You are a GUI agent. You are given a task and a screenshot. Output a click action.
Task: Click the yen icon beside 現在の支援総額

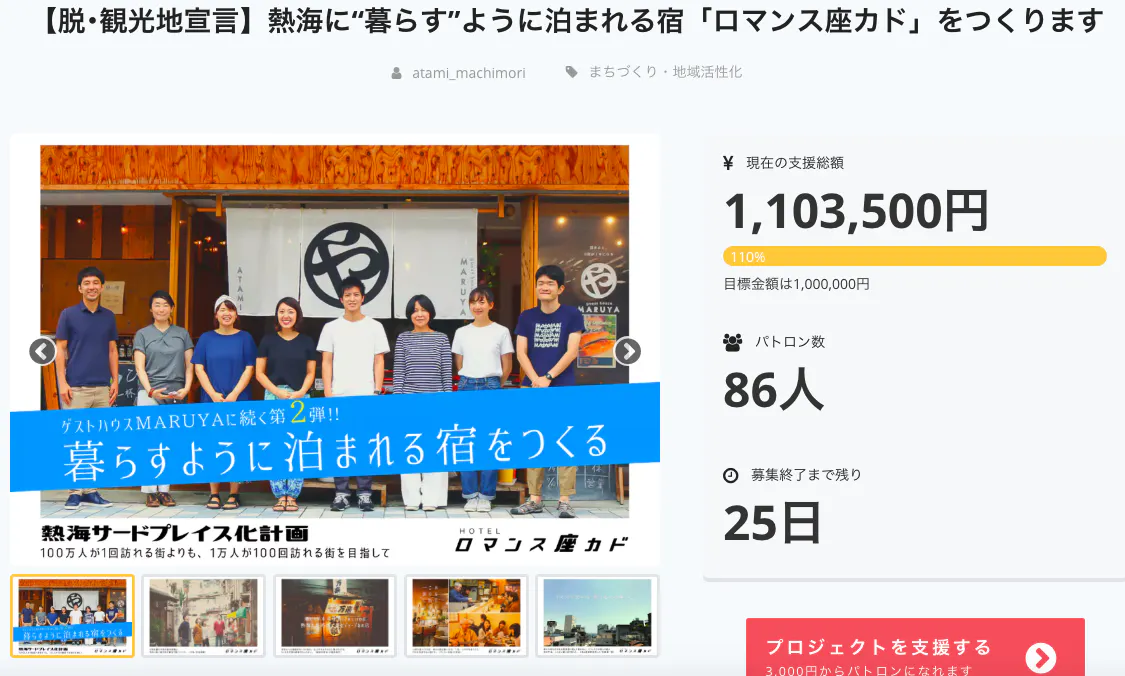728,163
